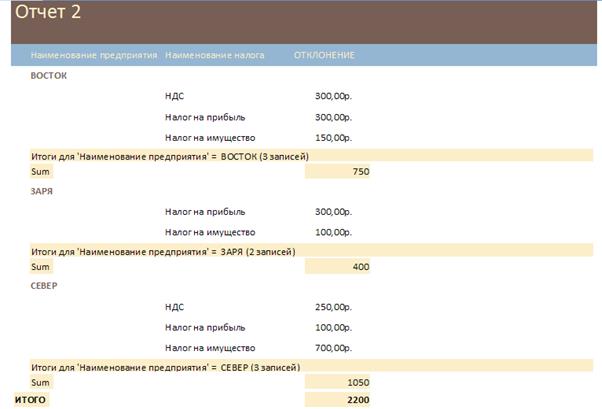Select the grand total value 2200
Viewport: 602px width, 409px height.
coord(337,400)
